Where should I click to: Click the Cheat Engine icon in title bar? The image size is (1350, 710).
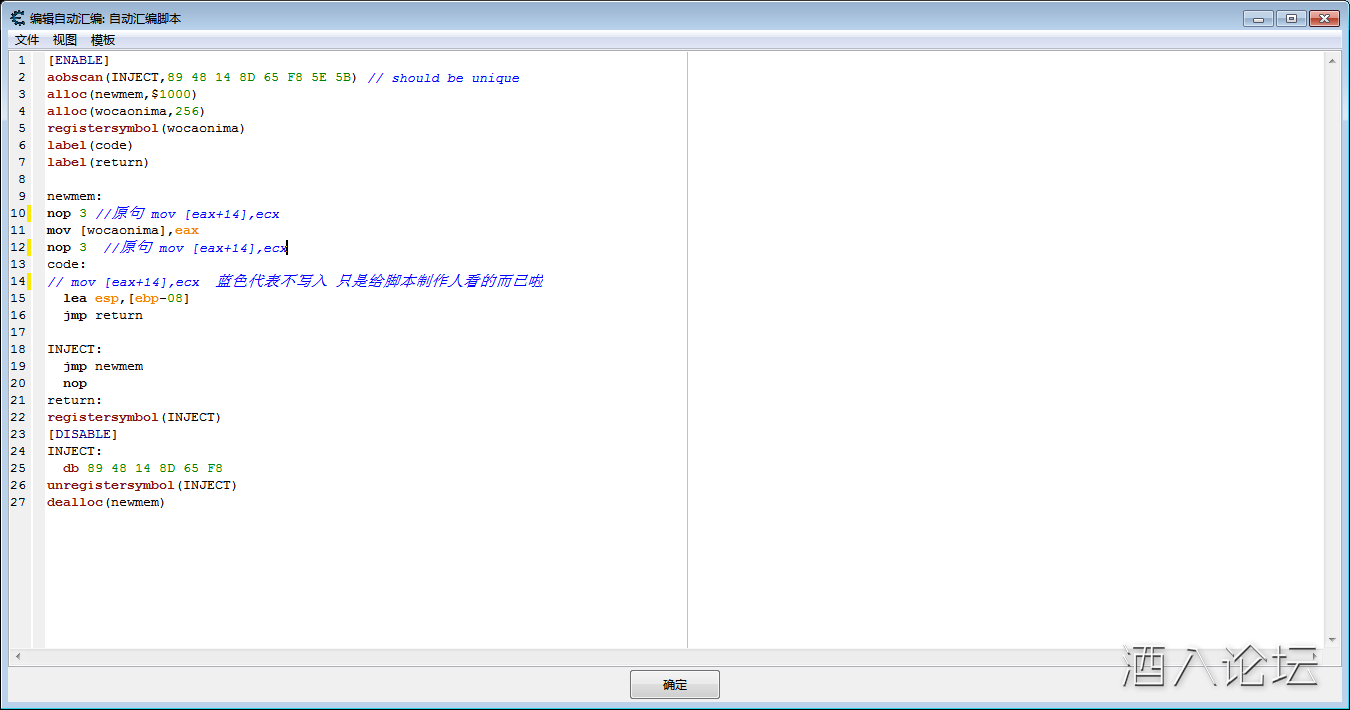point(17,18)
